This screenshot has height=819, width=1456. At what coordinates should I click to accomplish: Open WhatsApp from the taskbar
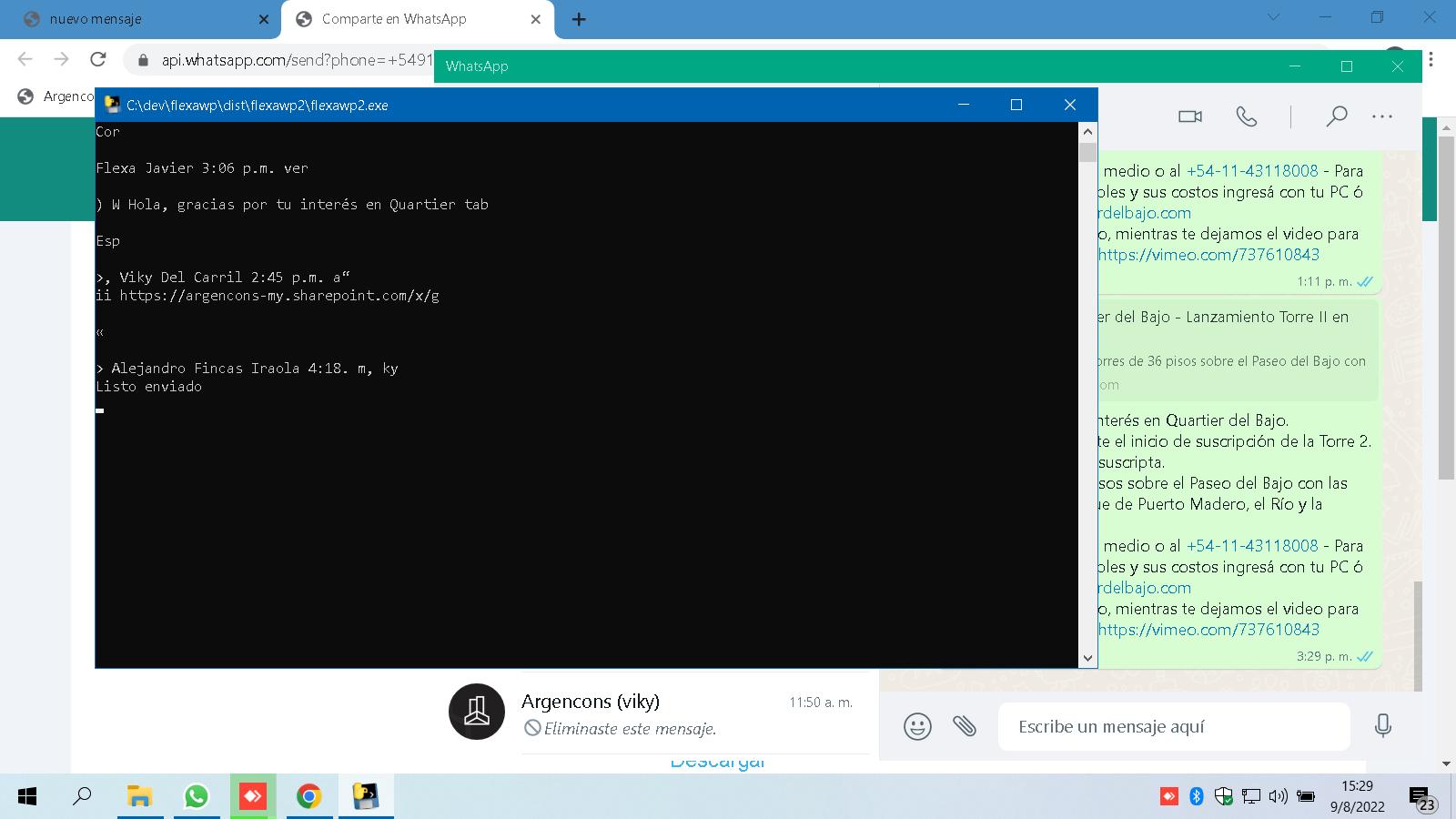196,797
